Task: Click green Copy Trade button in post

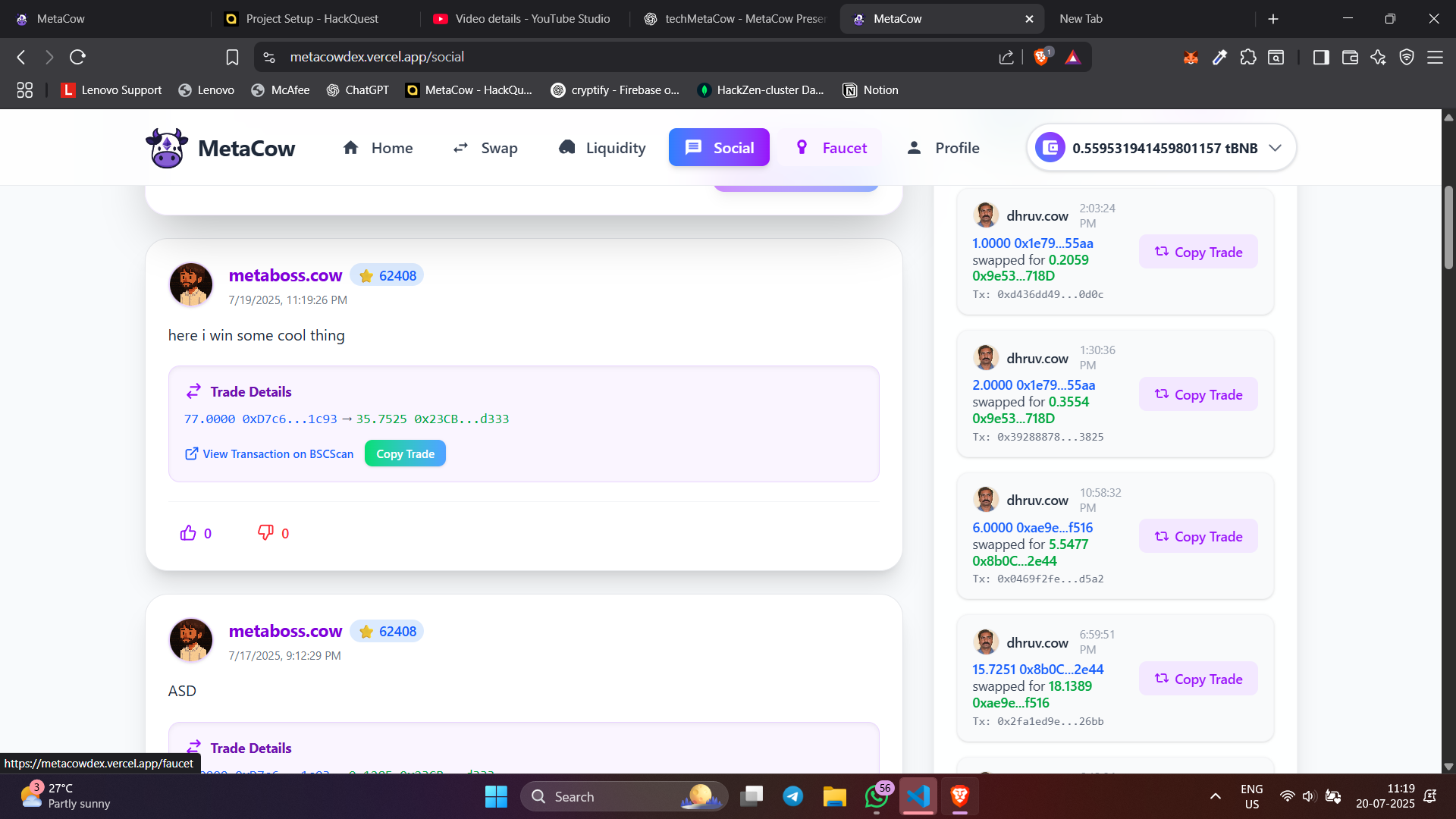Action: click(405, 453)
